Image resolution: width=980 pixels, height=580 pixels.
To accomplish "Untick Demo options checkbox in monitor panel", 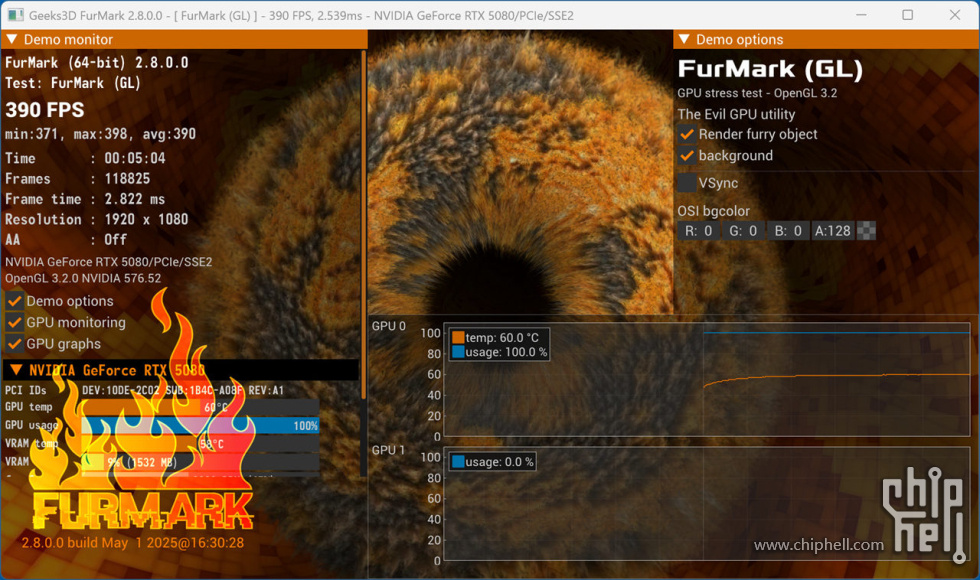I will tap(15, 301).
